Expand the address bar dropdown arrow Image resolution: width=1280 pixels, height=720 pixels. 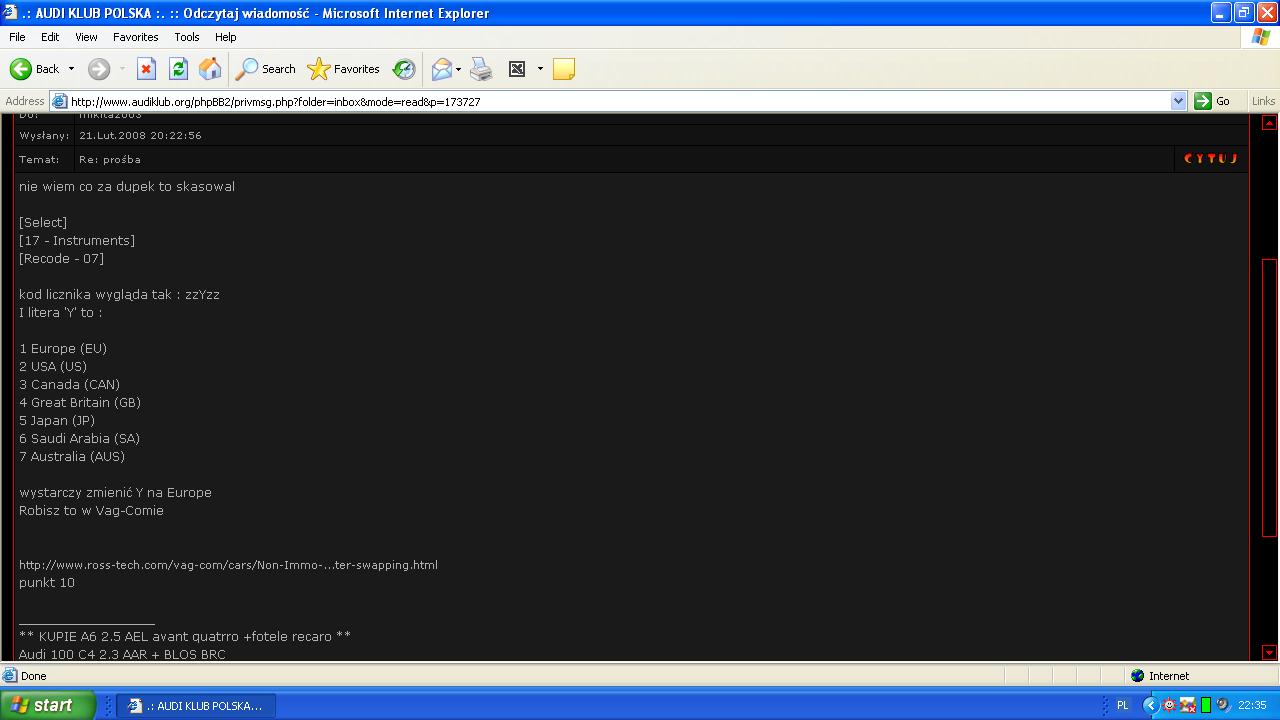point(1178,101)
